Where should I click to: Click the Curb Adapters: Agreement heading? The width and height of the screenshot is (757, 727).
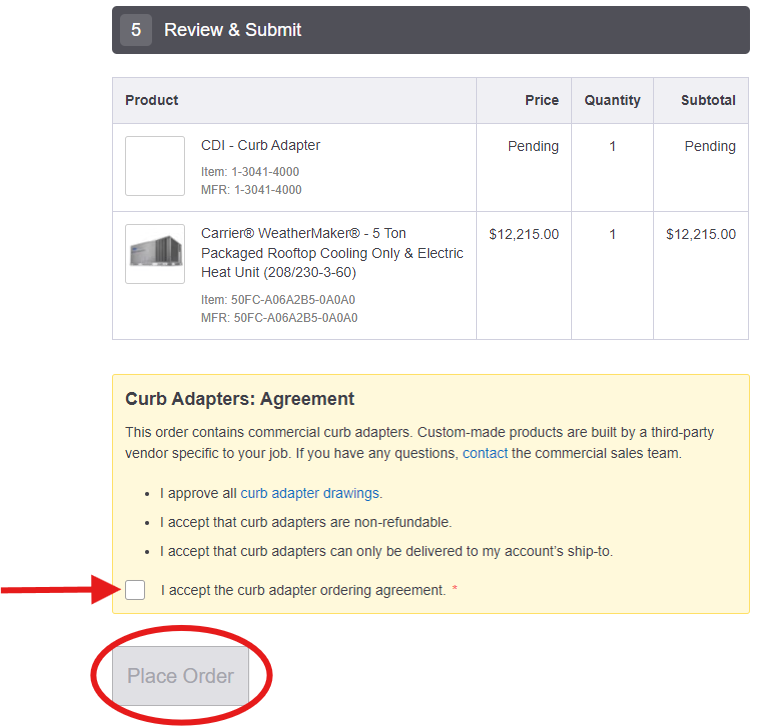(x=240, y=399)
